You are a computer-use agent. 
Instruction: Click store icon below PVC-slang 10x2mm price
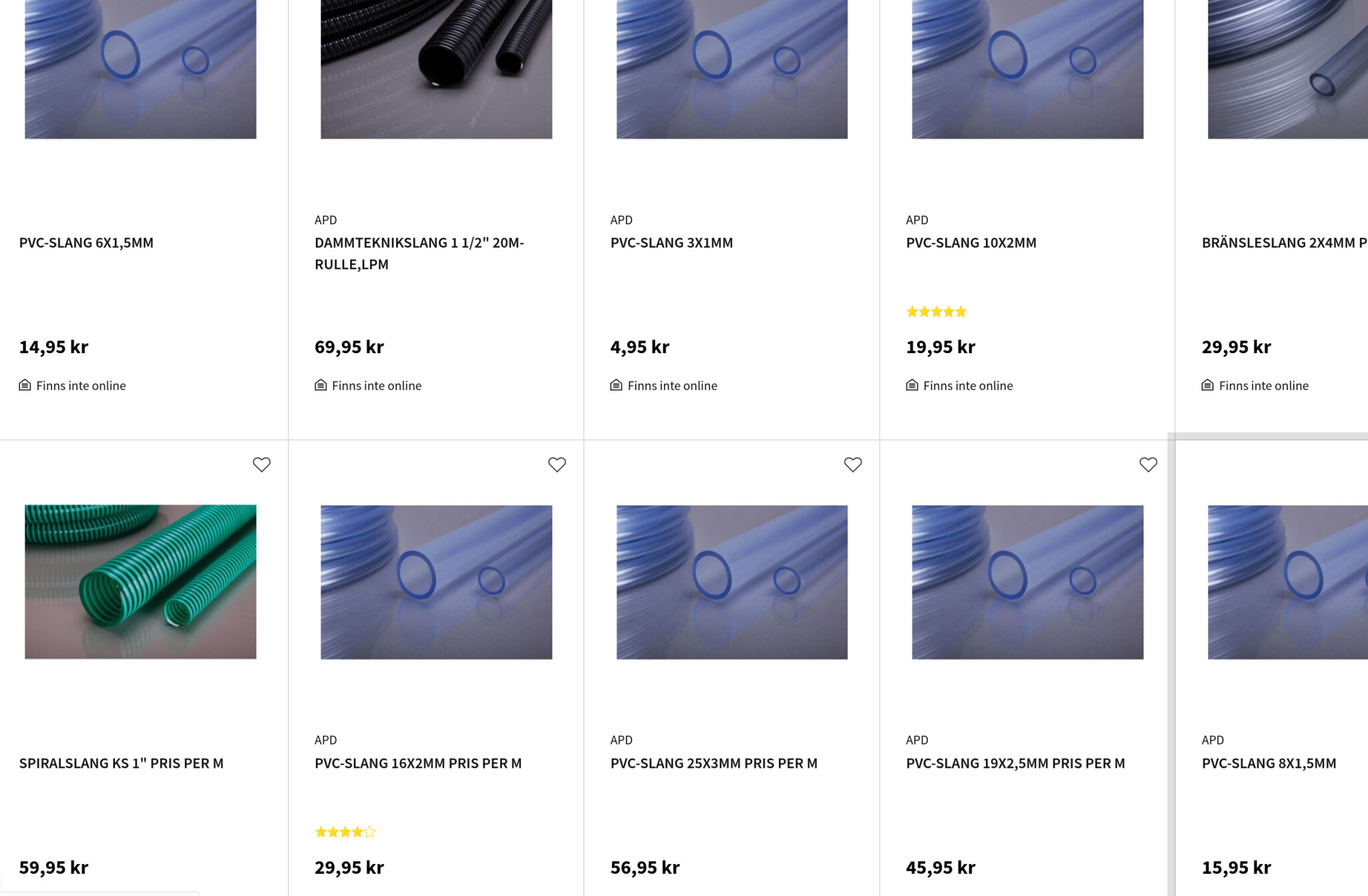pyautogui.click(x=912, y=385)
